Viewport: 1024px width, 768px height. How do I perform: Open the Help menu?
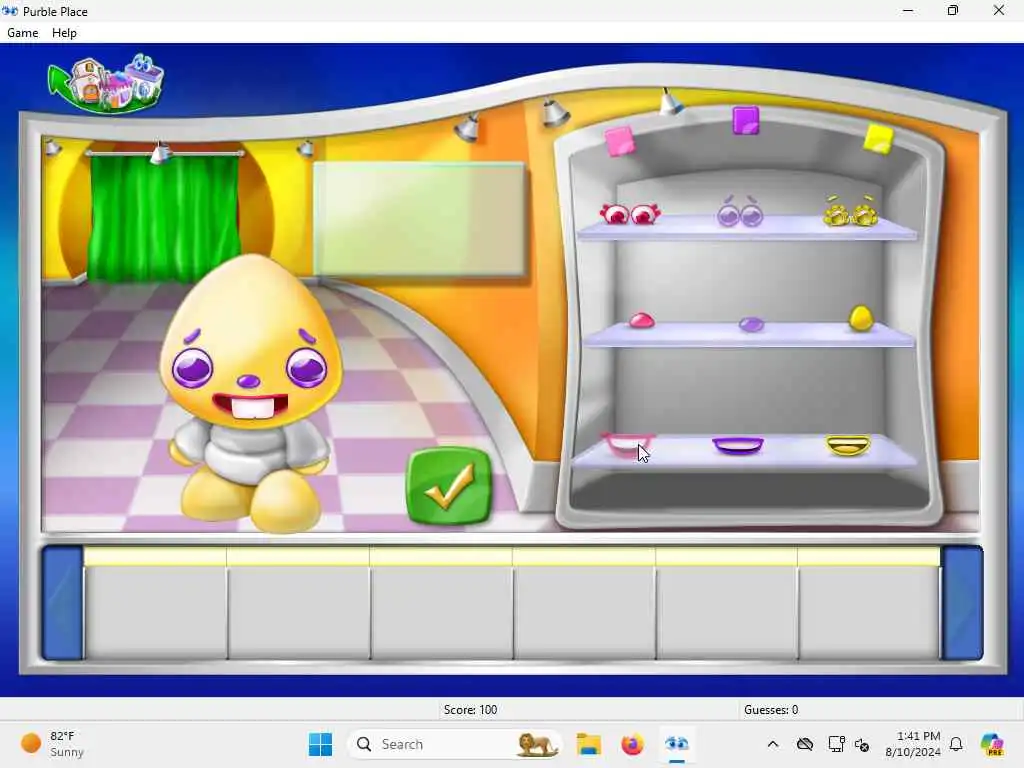point(64,33)
